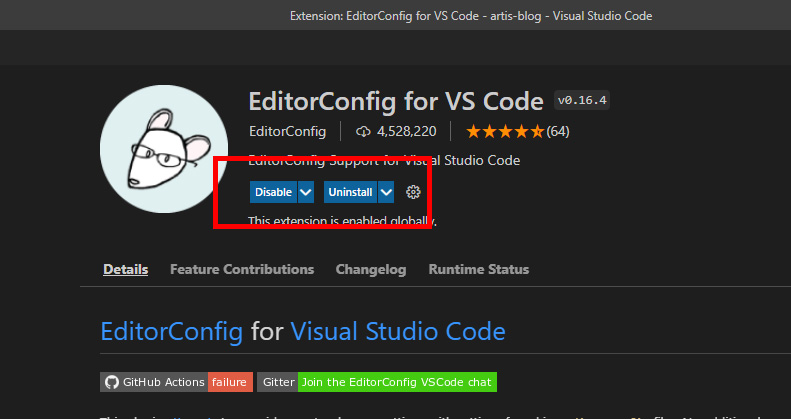Expand the Uninstall button dropdown arrow
Screen dimensions: 791x419
coord(386,192)
